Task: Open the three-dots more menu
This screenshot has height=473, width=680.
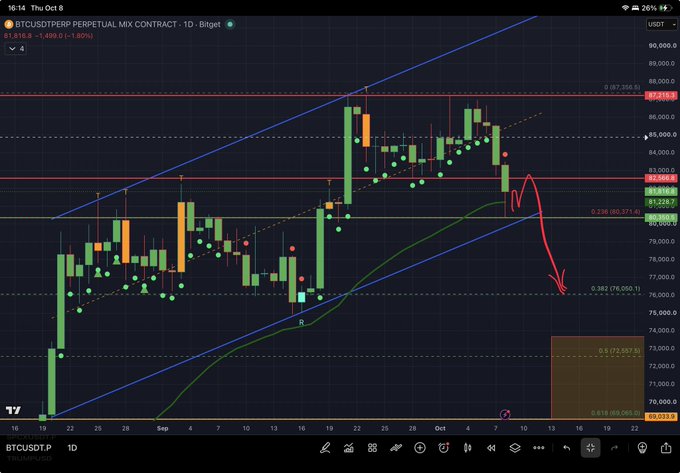Action: click(539, 448)
